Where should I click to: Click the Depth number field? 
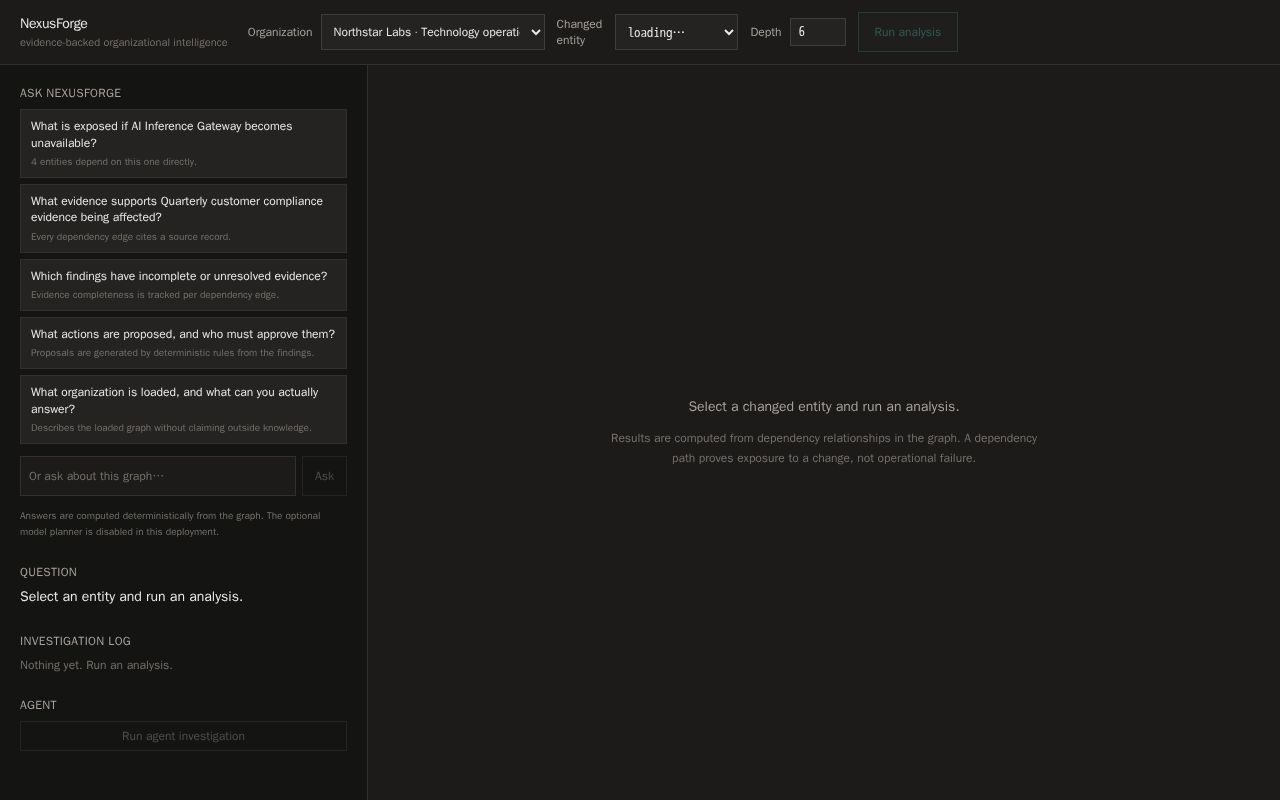click(817, 32)
